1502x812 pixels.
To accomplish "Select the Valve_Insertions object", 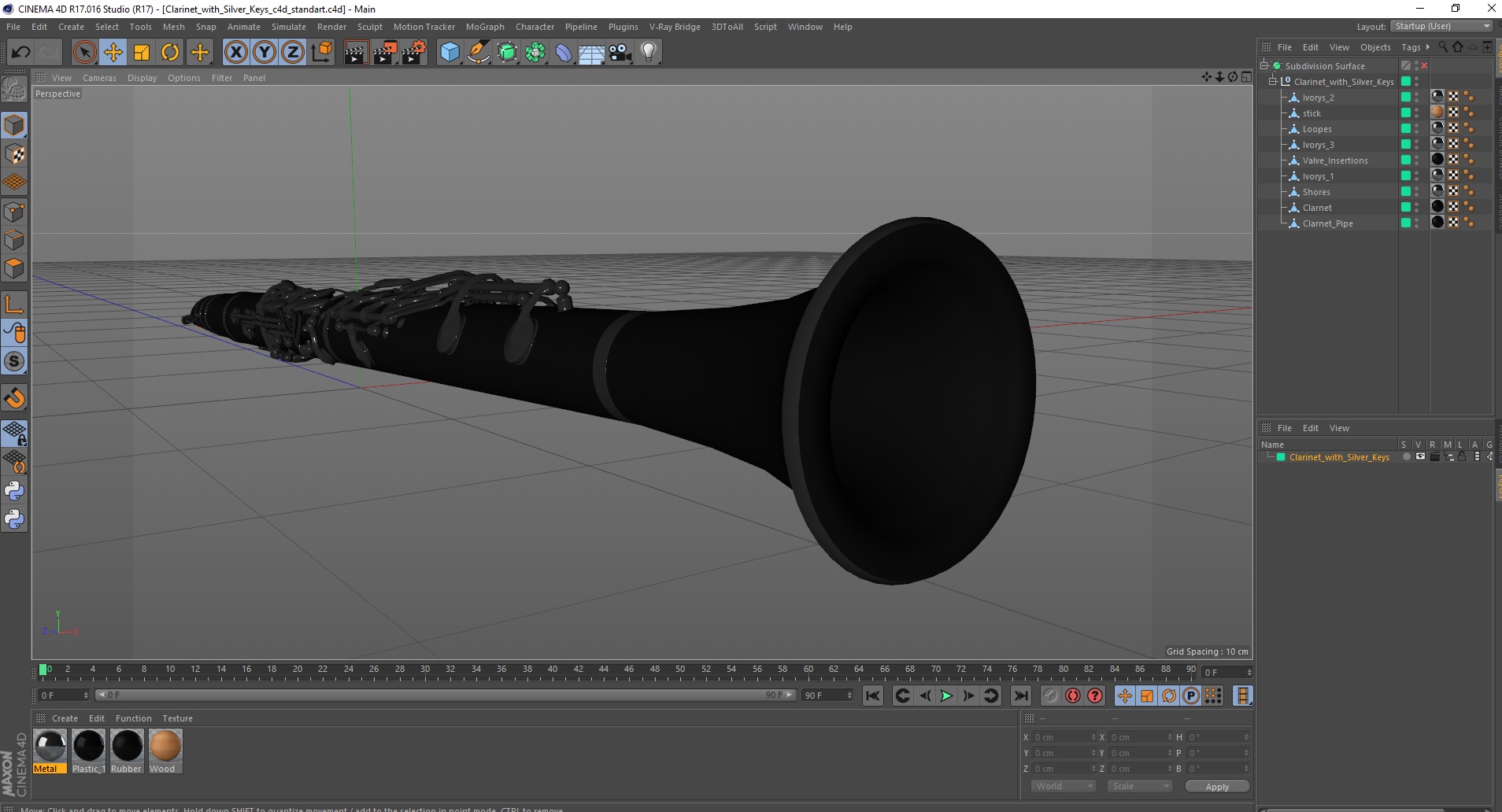I will [1335, 161].
